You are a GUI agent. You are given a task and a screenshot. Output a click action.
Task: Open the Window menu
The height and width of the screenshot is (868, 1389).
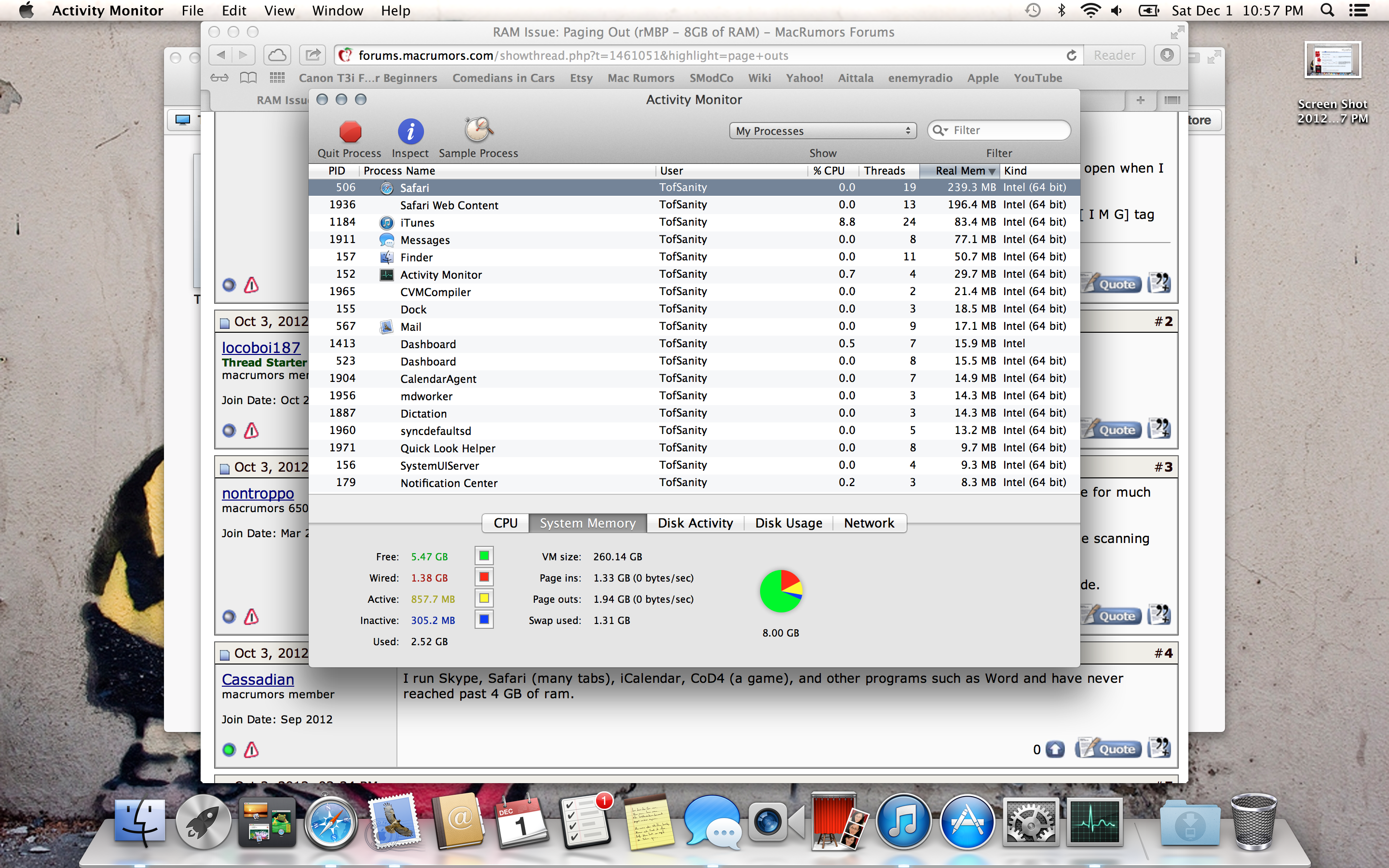point(338,10)
